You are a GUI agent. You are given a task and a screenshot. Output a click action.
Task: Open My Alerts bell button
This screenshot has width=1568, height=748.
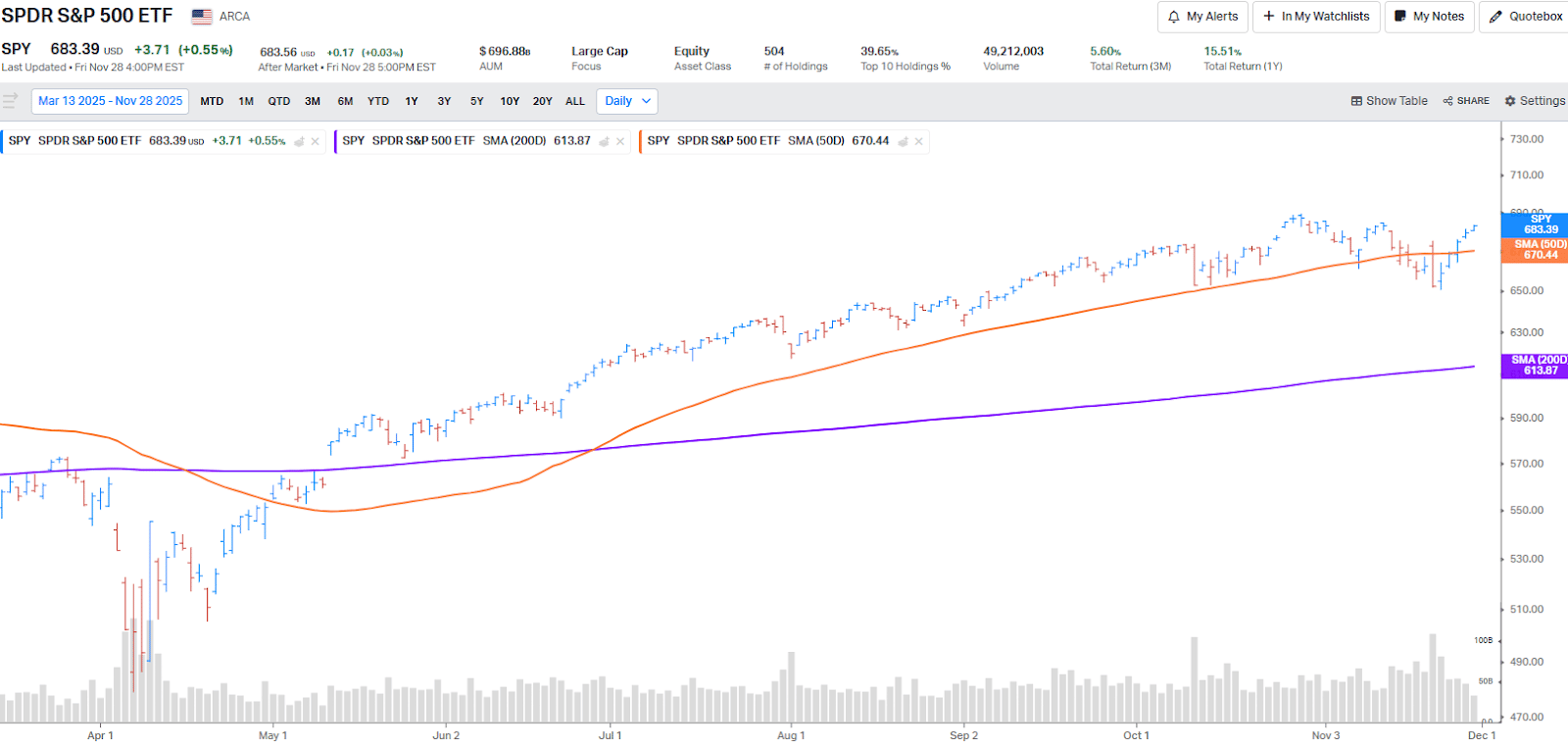point(1202,17)
